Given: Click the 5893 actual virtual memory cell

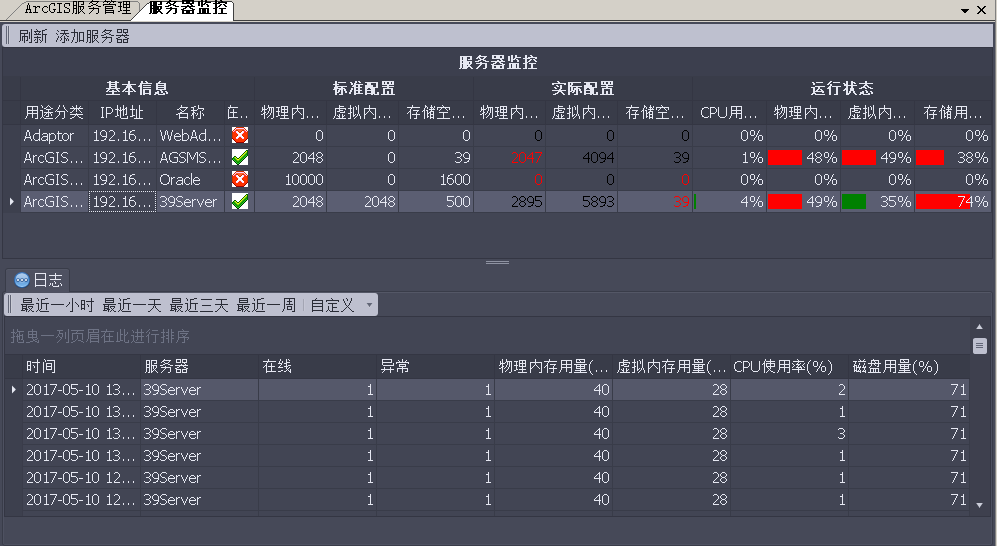Looking at the screenshot, I should [x=581, y=201].
